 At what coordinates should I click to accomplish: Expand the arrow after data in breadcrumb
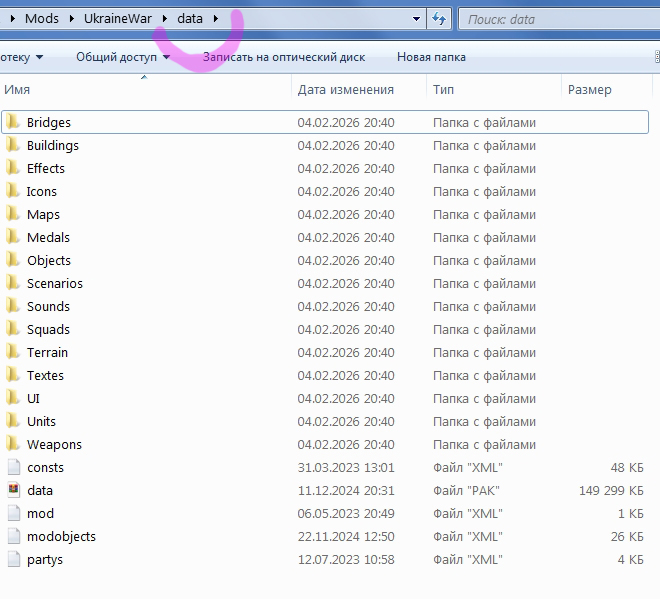point(216,19)
